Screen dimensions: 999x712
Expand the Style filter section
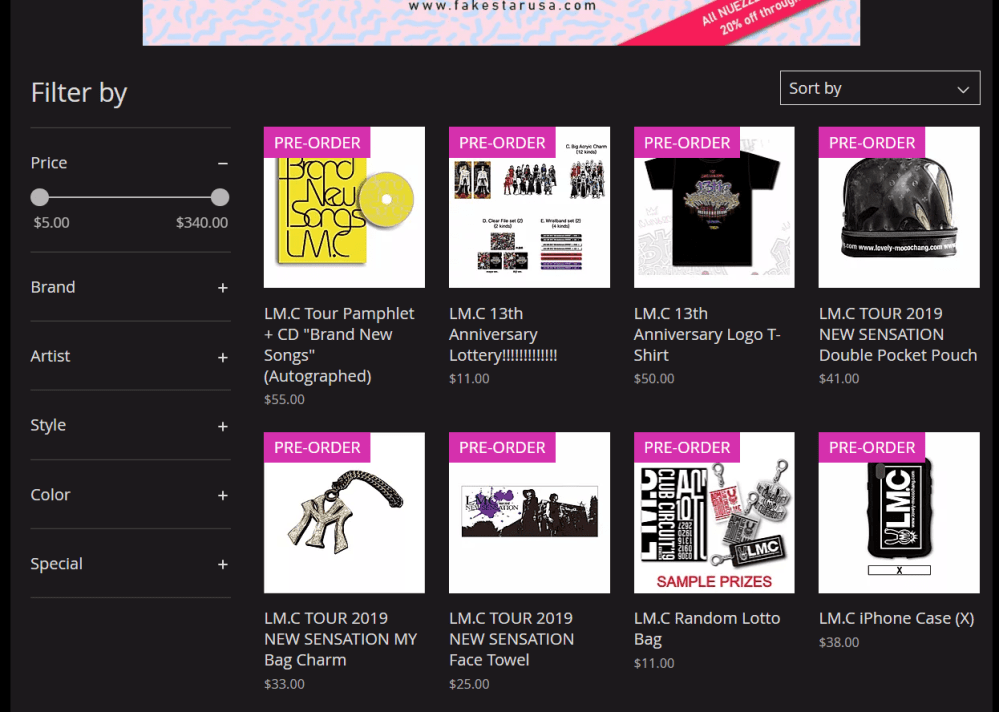pyautogui.click(x=222, y=426)
